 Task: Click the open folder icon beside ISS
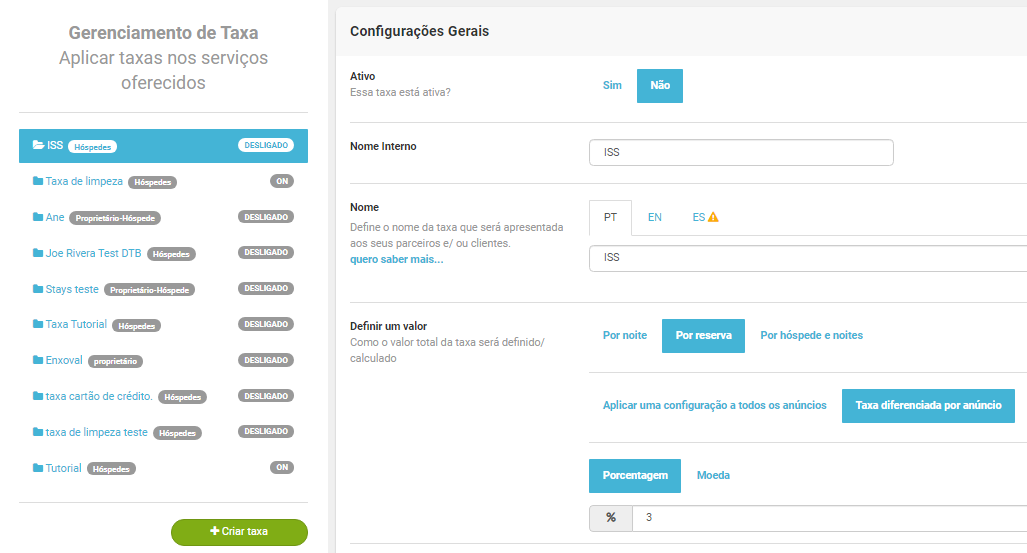[x=39, y=145]
